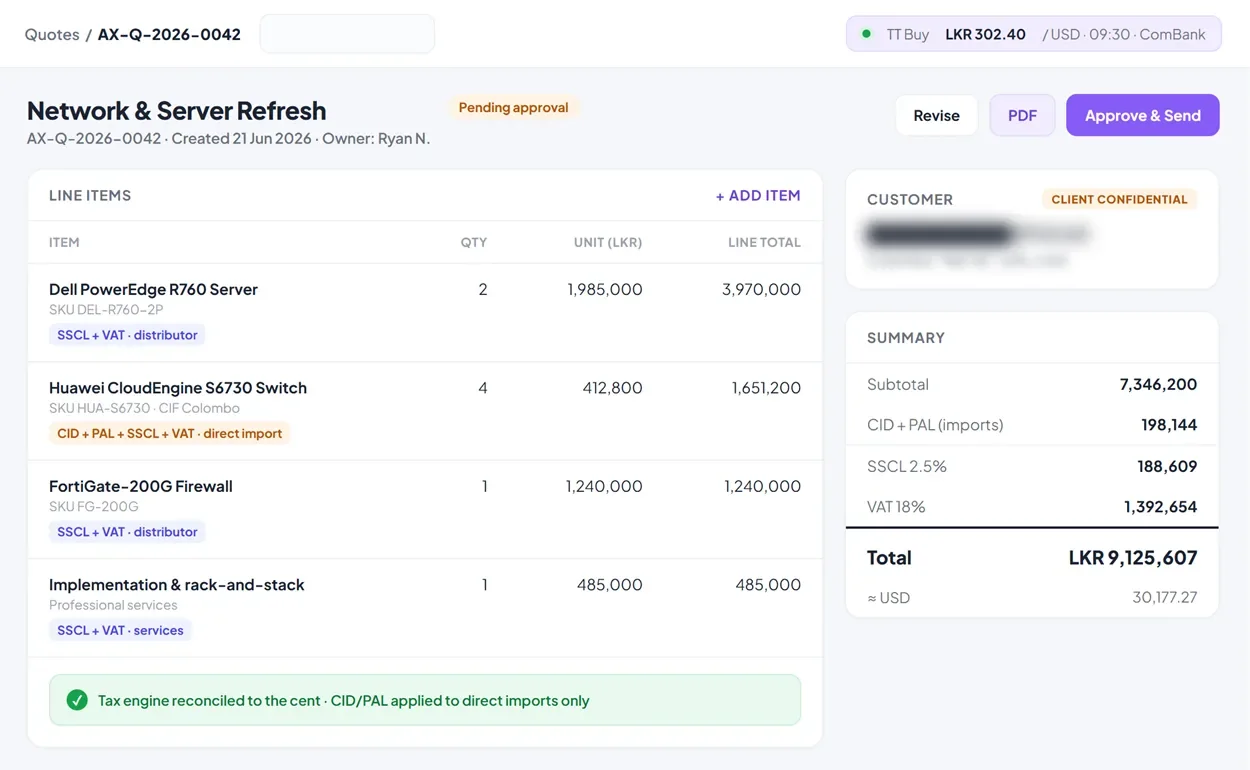The width and height of the screenshot is (1250, 770).
Task: Click the AX-Q-2026-0042 breadcrumb entry
Action: 169,34
